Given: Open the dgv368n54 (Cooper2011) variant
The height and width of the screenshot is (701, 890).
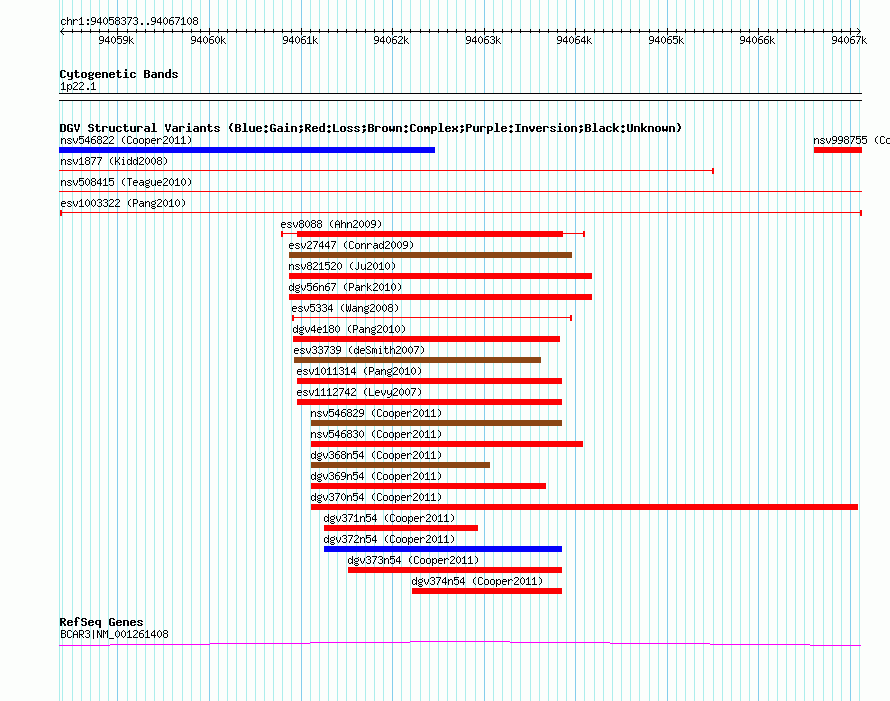Looking at the screenshot, I should (x=376, y=455).
